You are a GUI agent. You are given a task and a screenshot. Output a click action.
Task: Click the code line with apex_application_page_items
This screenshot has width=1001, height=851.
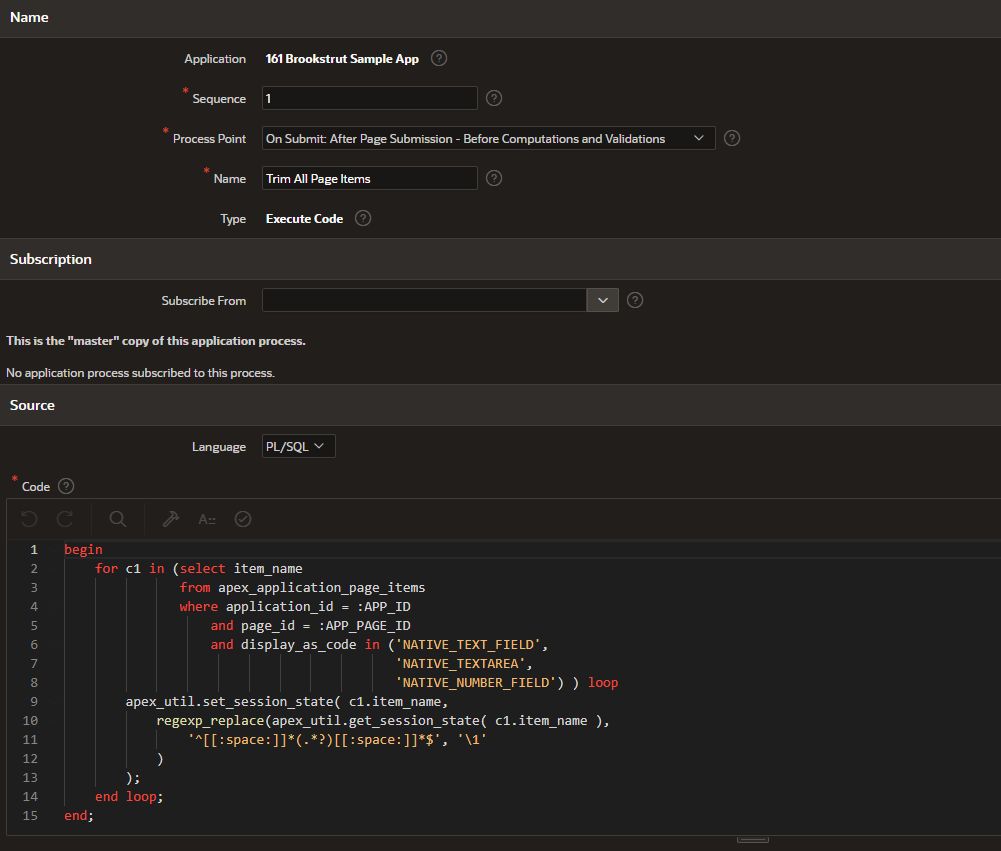(x=302, y=587)
